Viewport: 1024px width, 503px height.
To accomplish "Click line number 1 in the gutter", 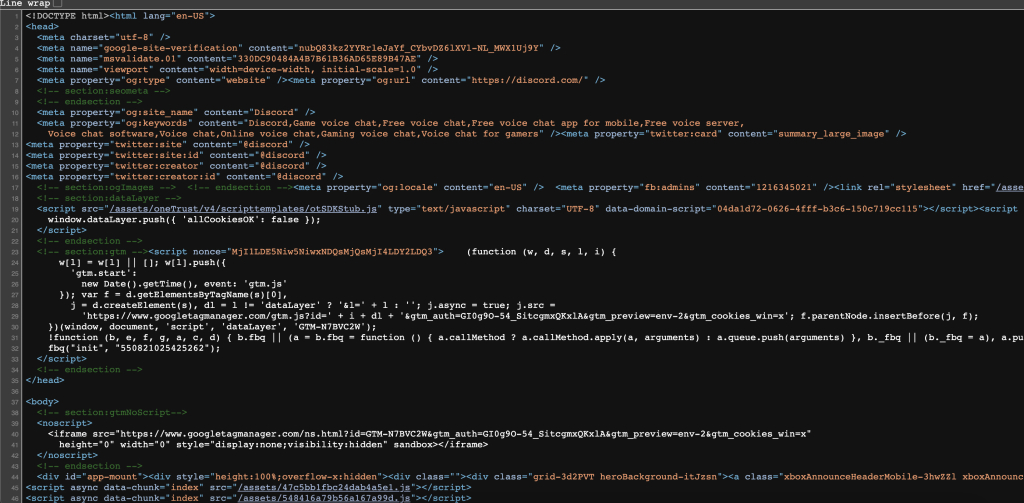I will [x=16, y=15].
